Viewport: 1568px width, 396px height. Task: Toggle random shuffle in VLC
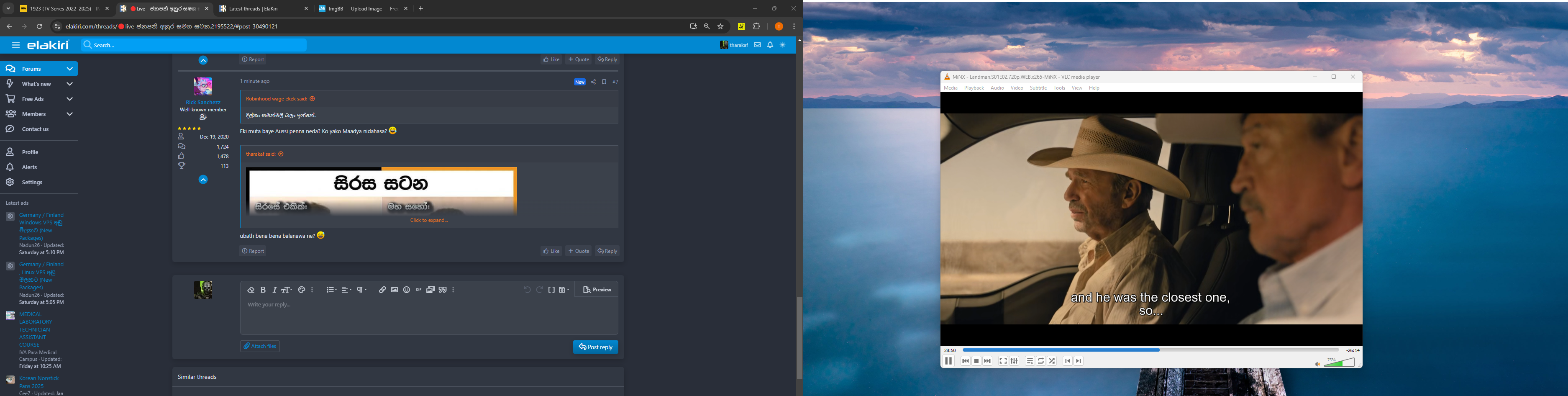point(1052,361)
